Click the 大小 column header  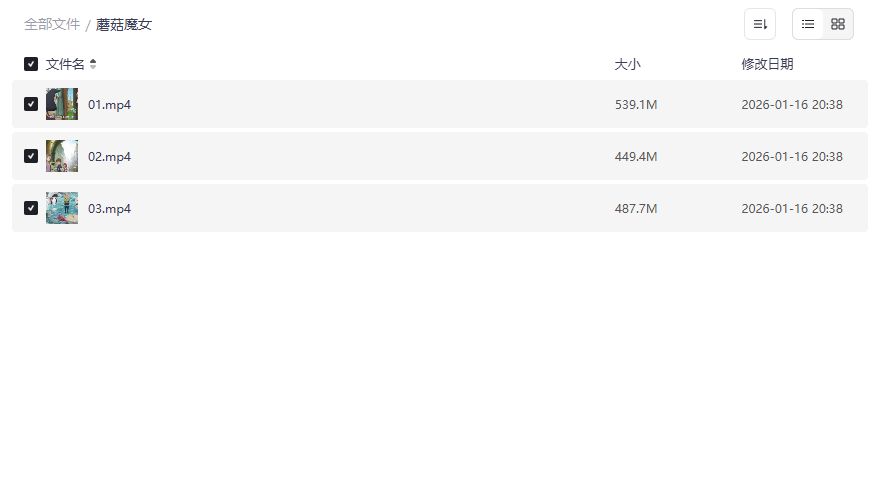tap(627, 64)
